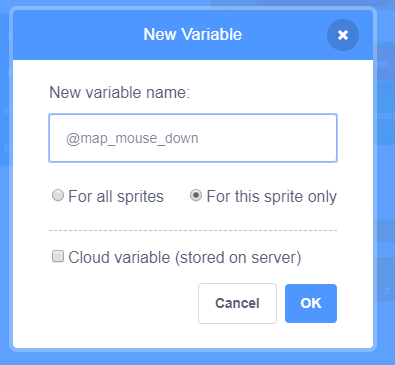This screenshot has height=365, width=395.
Task: Click the dimmed background left of the dialog
Action: [x=5, y=233]
